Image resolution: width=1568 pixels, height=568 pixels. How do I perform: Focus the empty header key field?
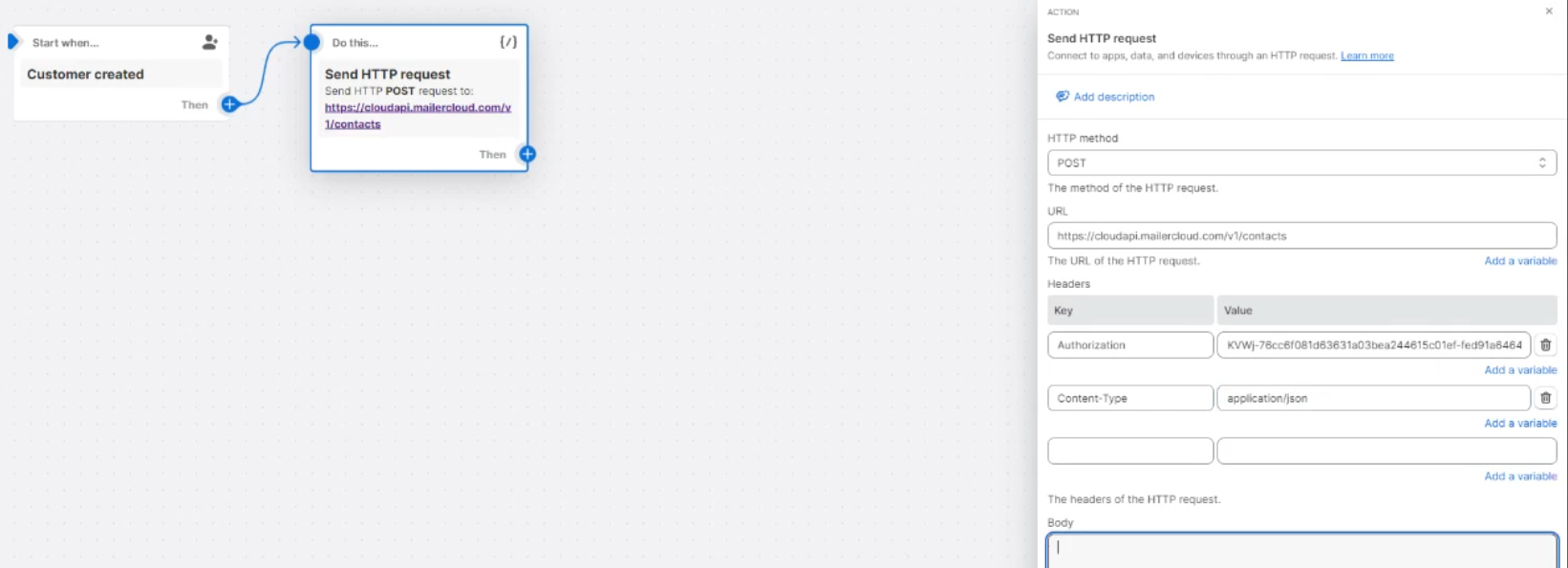(x=1129, y=450)
